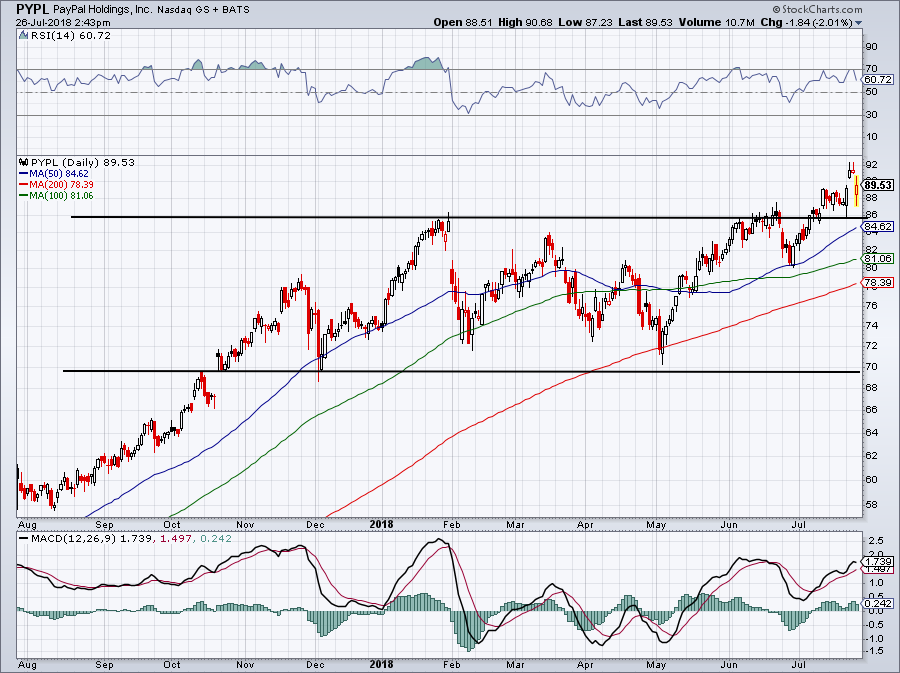Click the red MA(200) legend line
Screen dimensions: 900x673
click(x=24, y=184)
